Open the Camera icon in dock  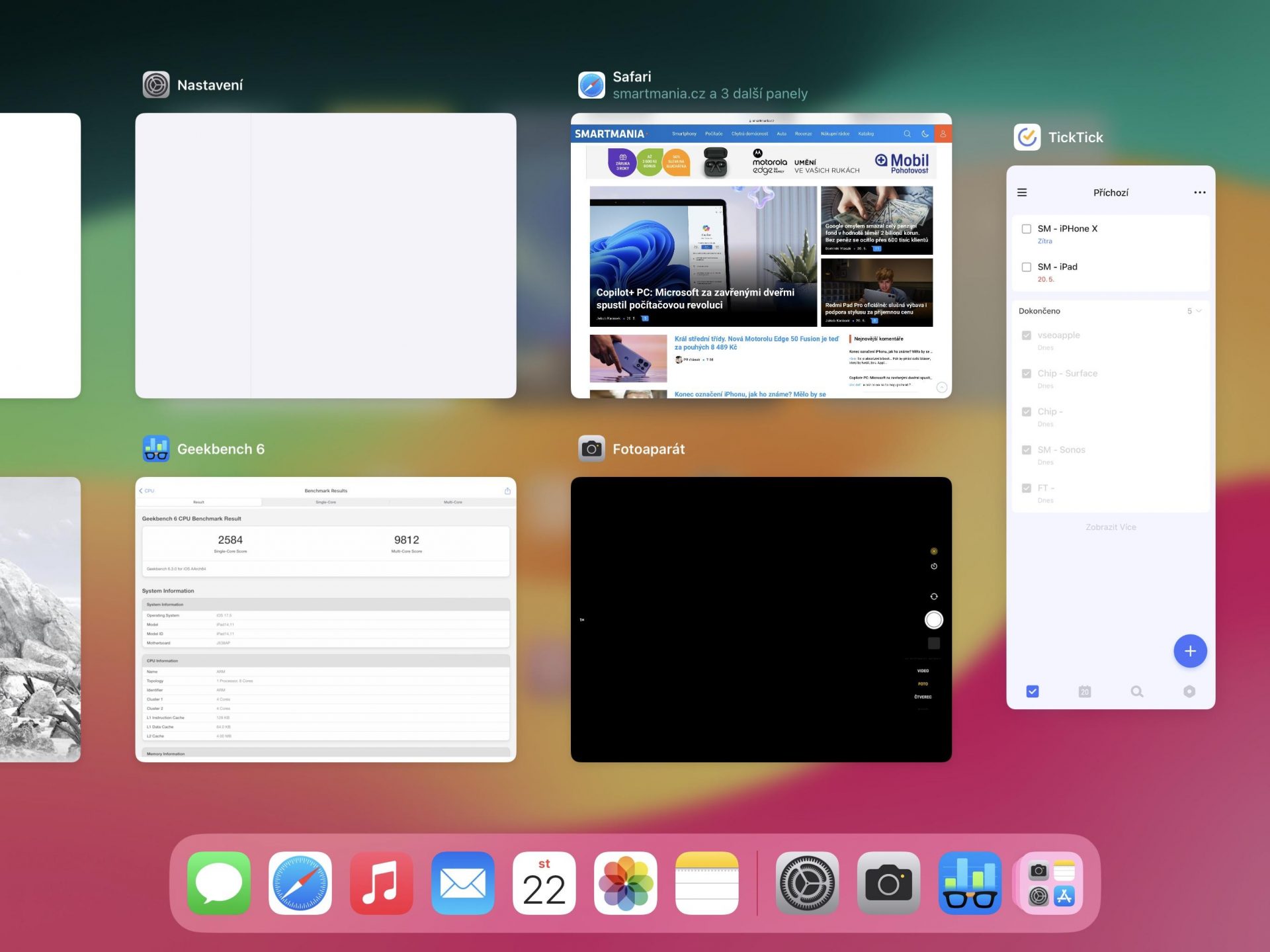coord(888,883)
